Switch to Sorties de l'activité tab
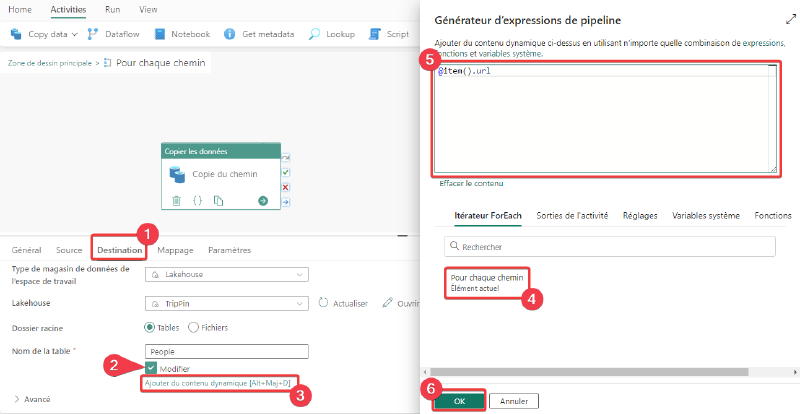 [x=572, y=215]
